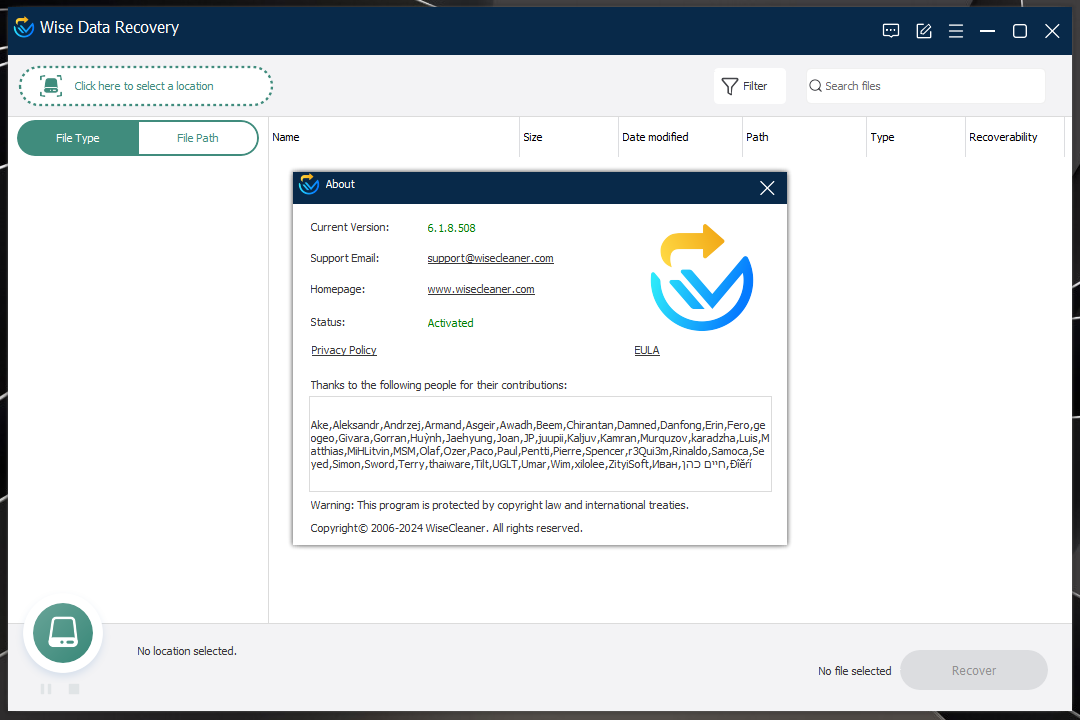This screenshot has width=1080, height=720.
Task: Switch to File Type tab
Action: (x=78, y=138)
